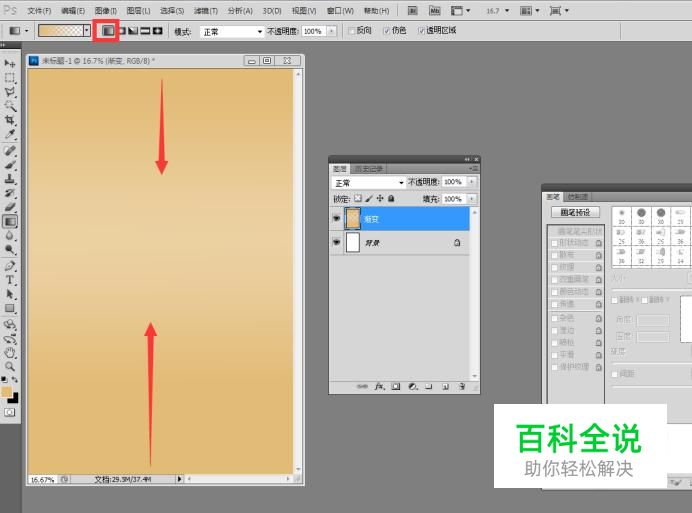The height and width of the screenshot is (513, 692).
Task: Select the Path Selection tool
Action: pos(9,294)
